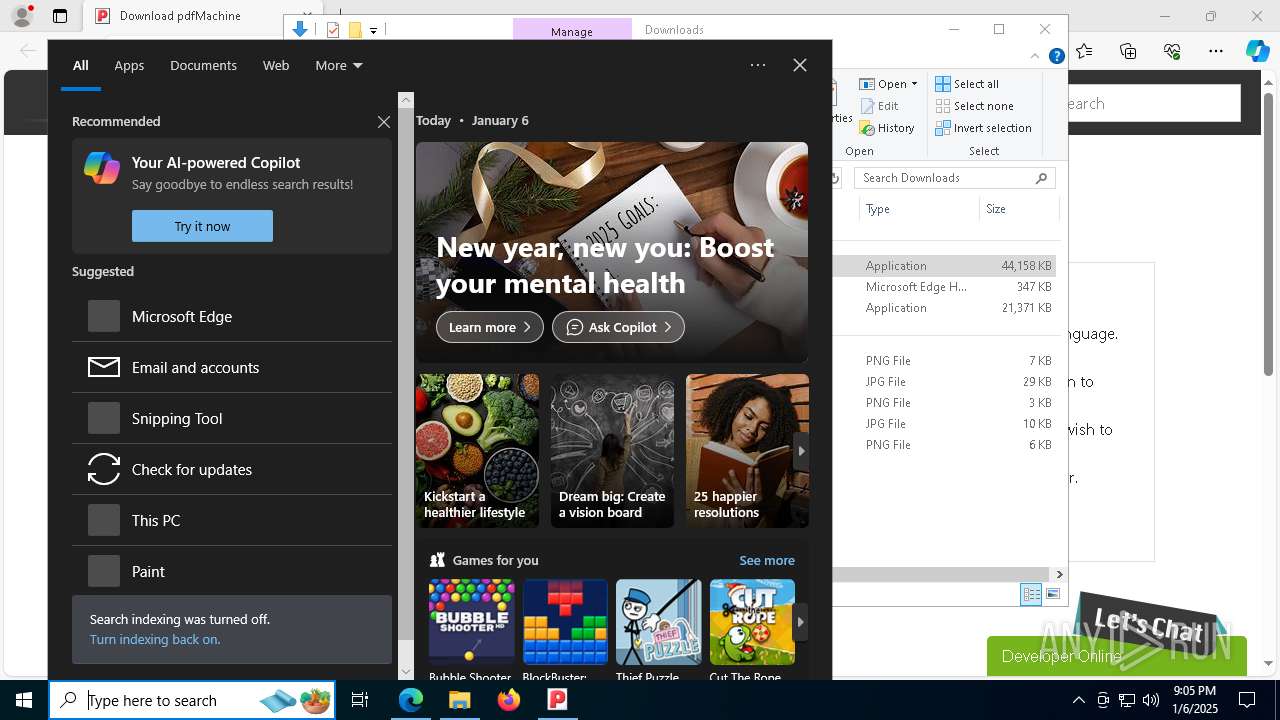Image resolution: width=1280 pixels, height=720 pixels.
Task: Click Select none in Explorer ribbon
Action: (974, 106)
